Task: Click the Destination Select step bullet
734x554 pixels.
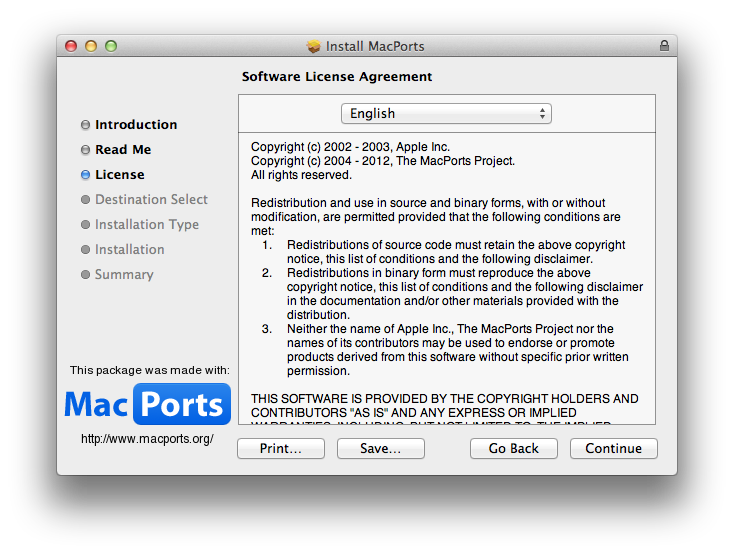Action: pos(85,199)
